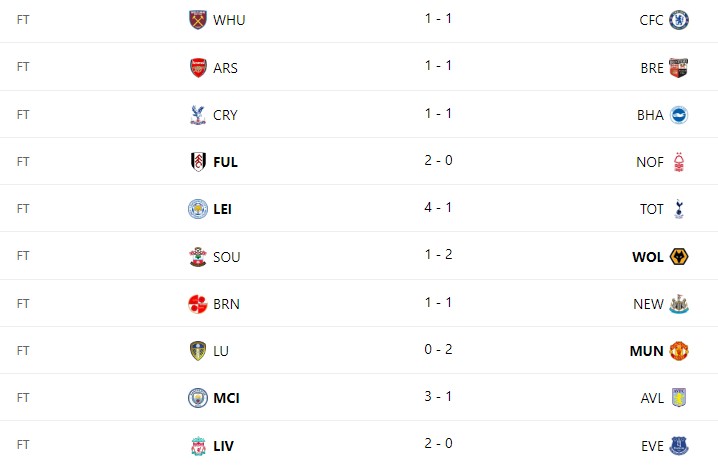Open the MCI team name link
The height and width of the screenshot is (466, 718).
pos(226,398)
